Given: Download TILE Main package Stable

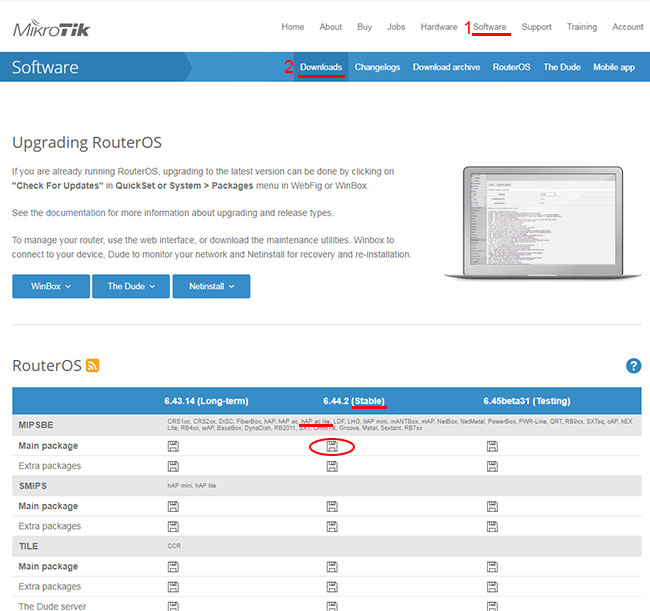Looking at the screenshot, I should (332, 567).
